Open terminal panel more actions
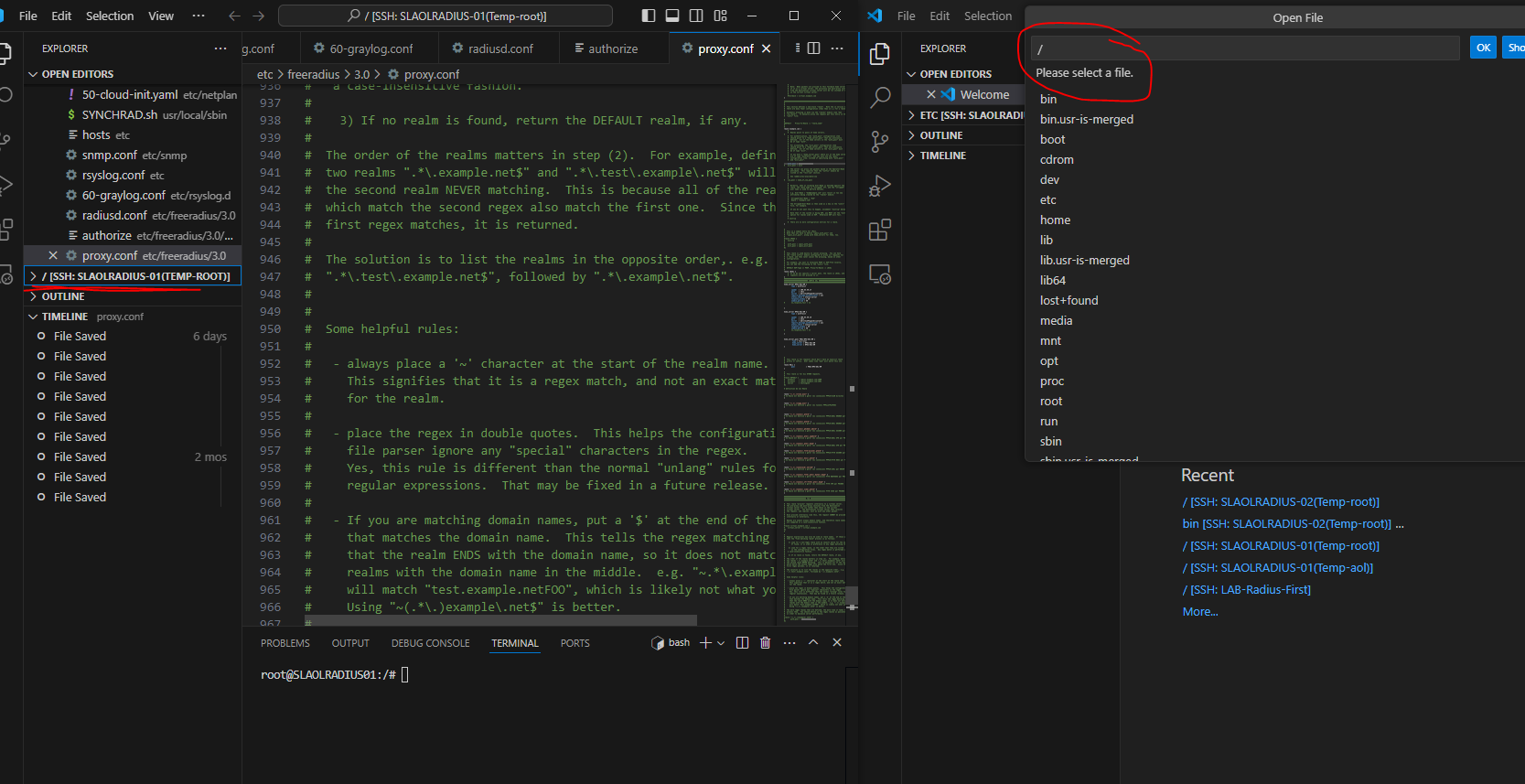 pyautogui.click(x=789, y=643)
